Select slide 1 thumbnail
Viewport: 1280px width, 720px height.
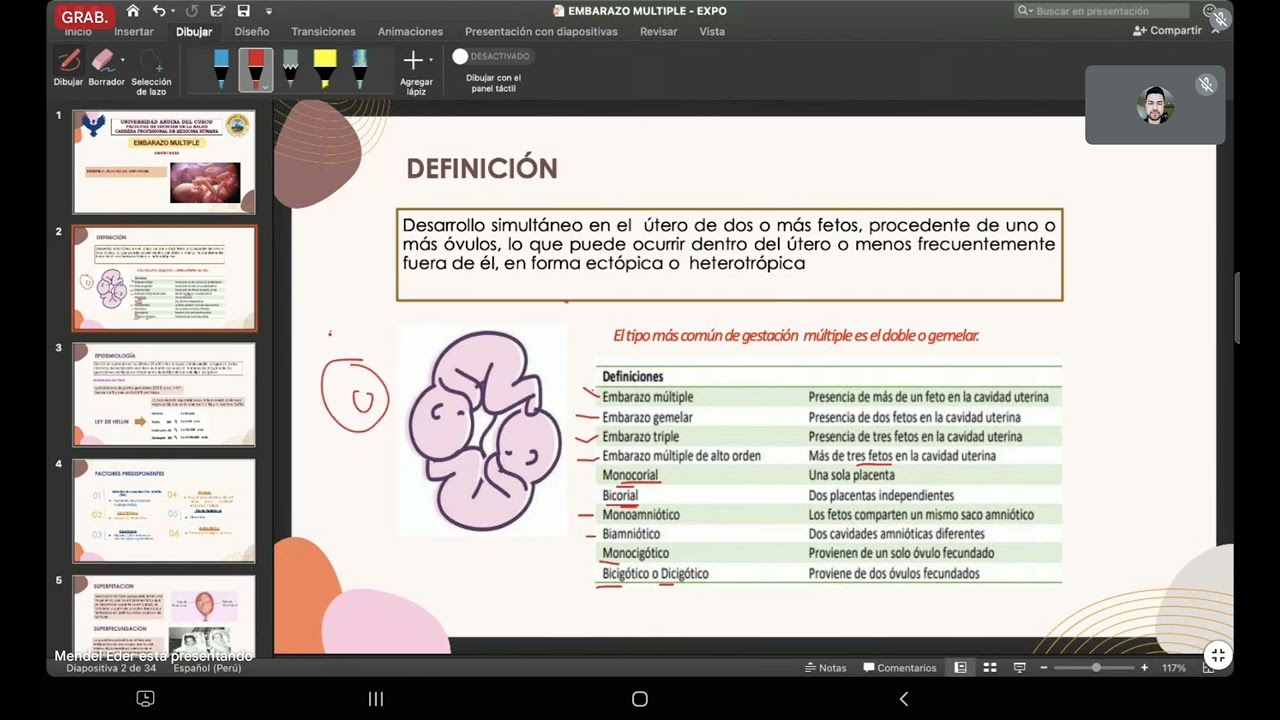164,161
